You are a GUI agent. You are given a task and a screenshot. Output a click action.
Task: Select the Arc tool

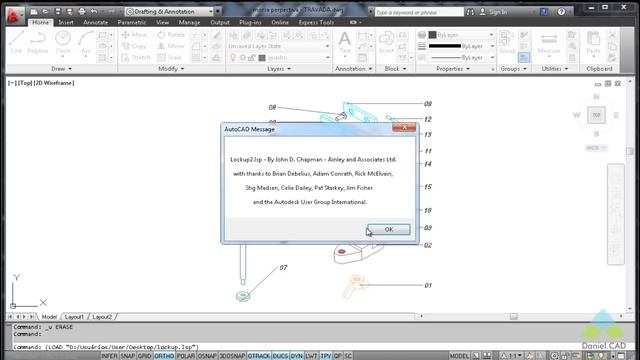85,42
